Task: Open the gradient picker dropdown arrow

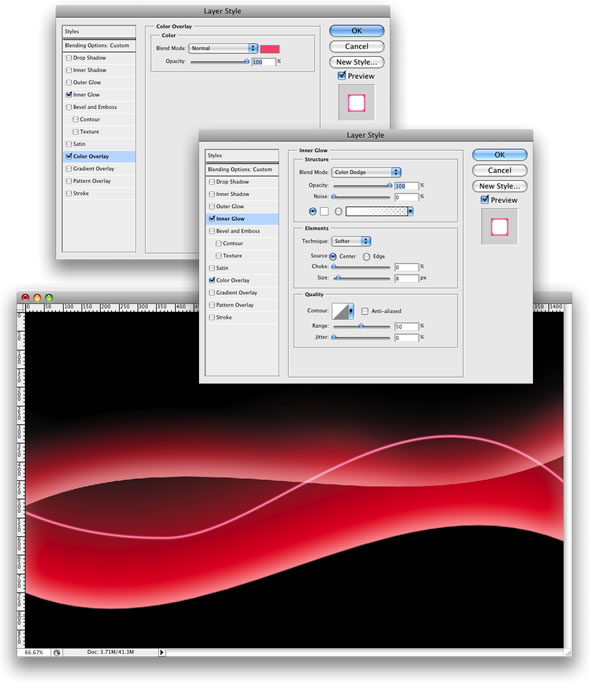Action: point(410,211)
